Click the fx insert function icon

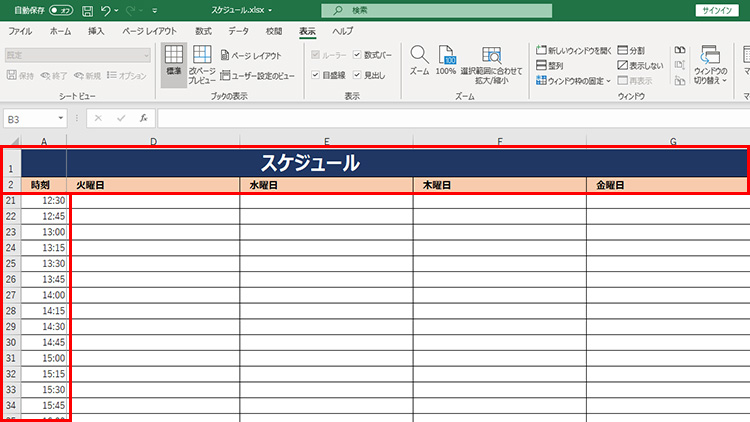(x=144, y=118)
